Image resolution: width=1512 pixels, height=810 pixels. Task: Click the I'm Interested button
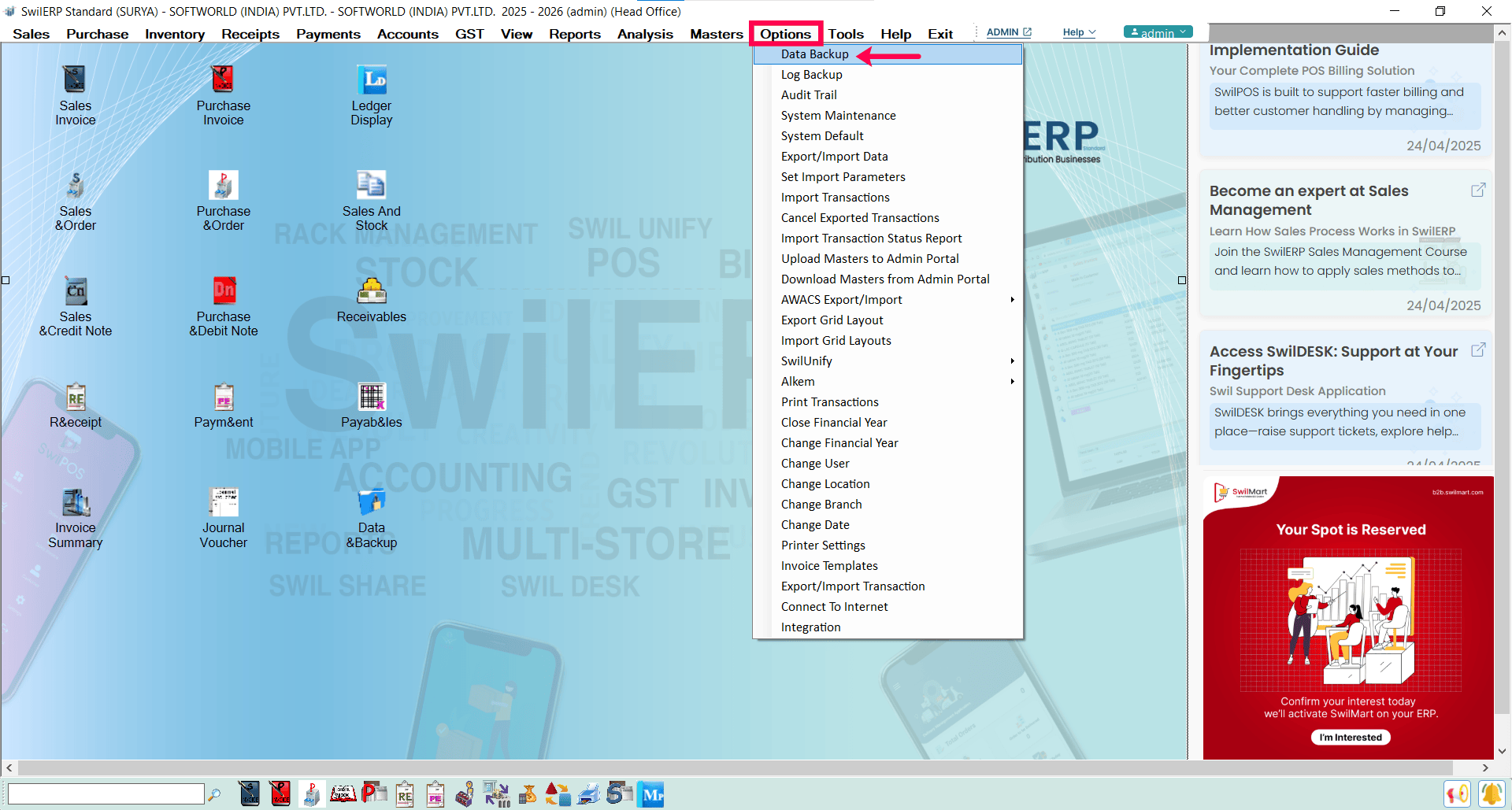(x=1351, y=738)
